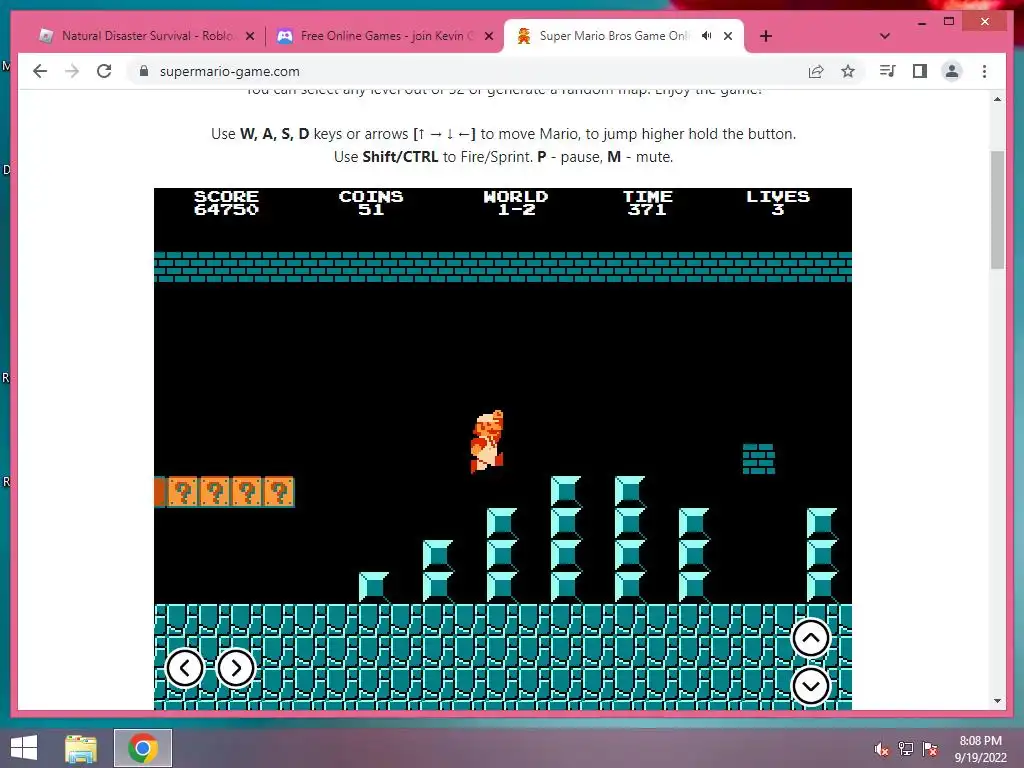The height and width of the screenshot is (768, 1024).
Task: Click the TIME 371 counter
Action: (x=647, y=202)
